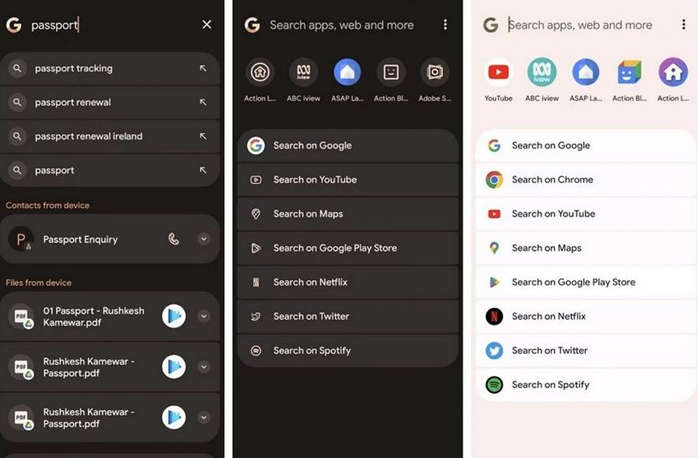Tap Google G logo in passport search bar

[x=14, y=25]
